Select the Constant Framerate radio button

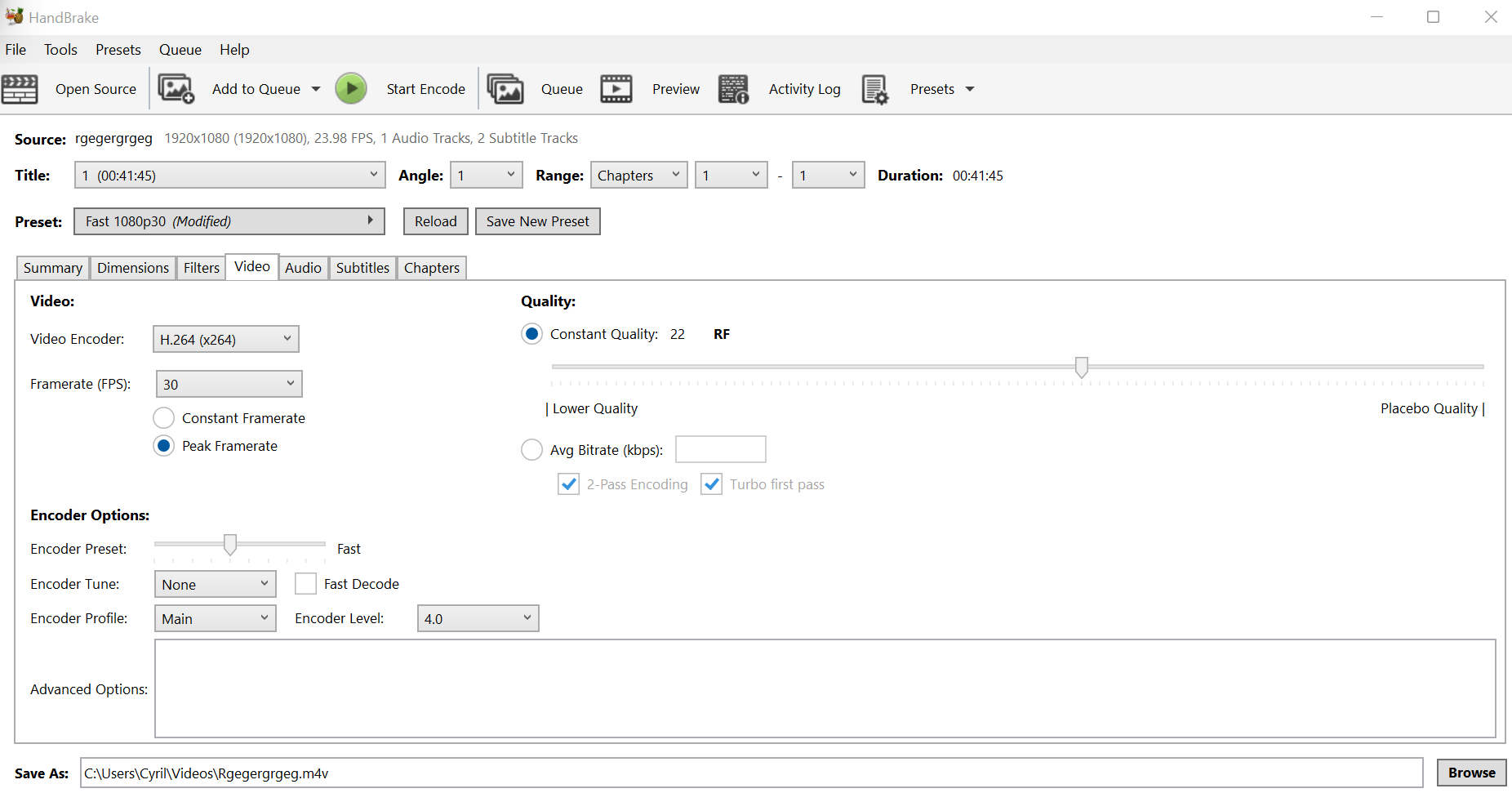[x=163, y=417]
